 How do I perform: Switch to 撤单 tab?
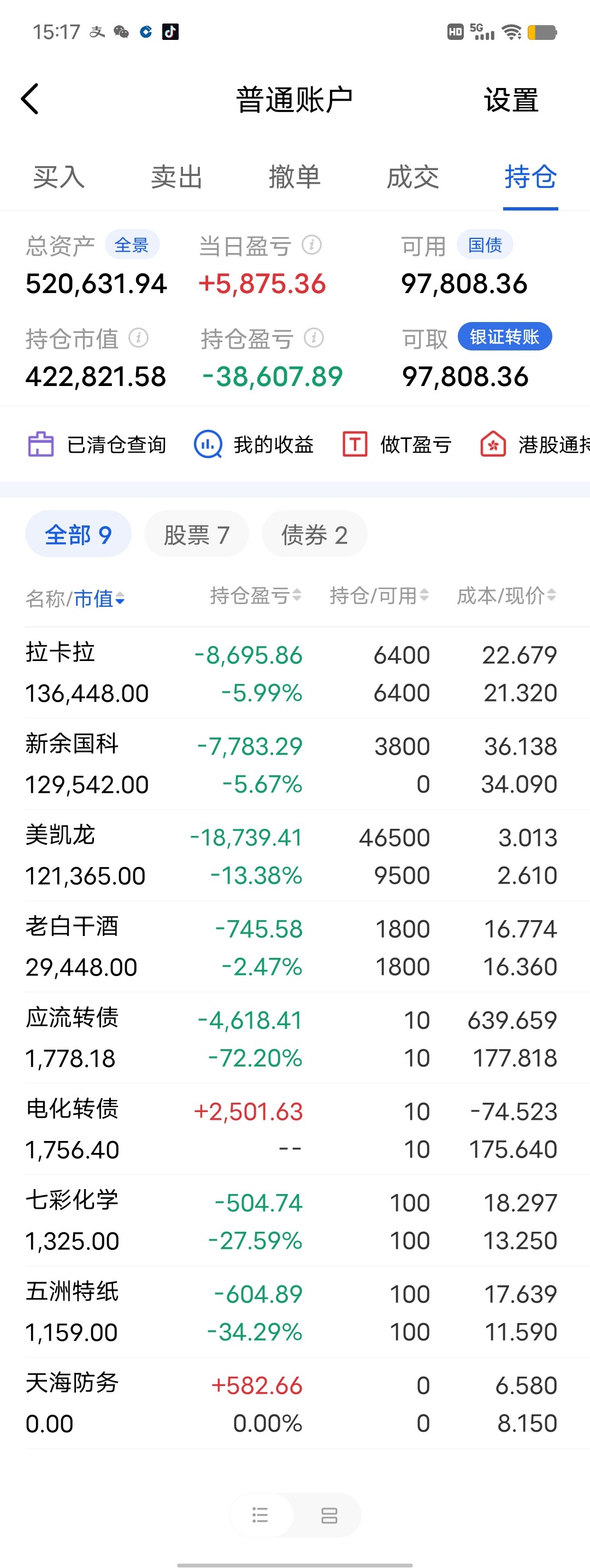coord(294,177)
